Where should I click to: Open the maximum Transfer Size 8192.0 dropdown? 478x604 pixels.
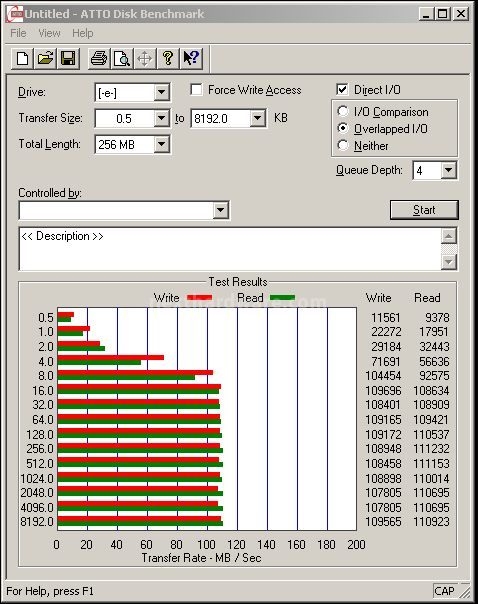(257, 118)
